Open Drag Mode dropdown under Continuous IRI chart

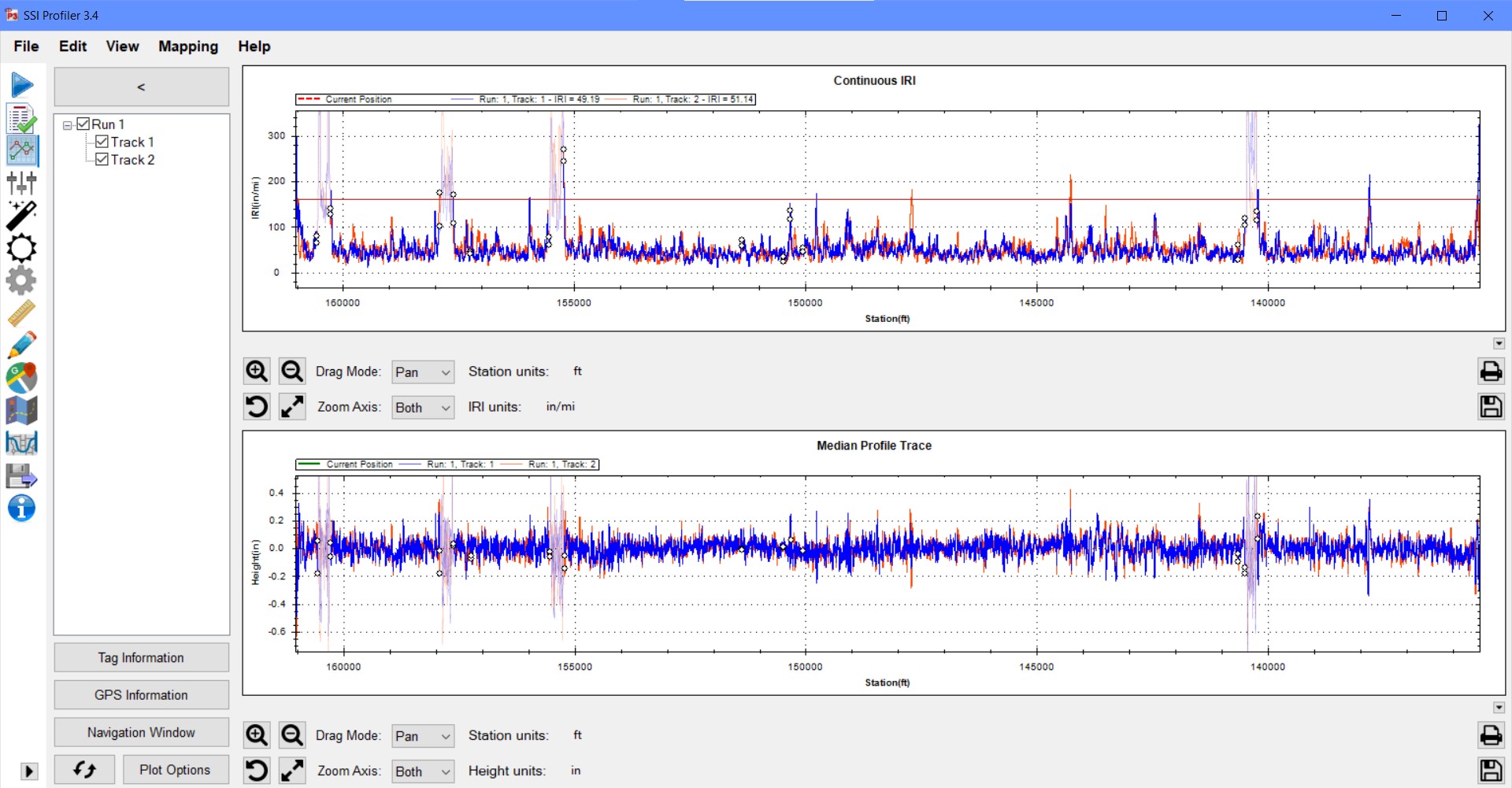coord(423,372)
